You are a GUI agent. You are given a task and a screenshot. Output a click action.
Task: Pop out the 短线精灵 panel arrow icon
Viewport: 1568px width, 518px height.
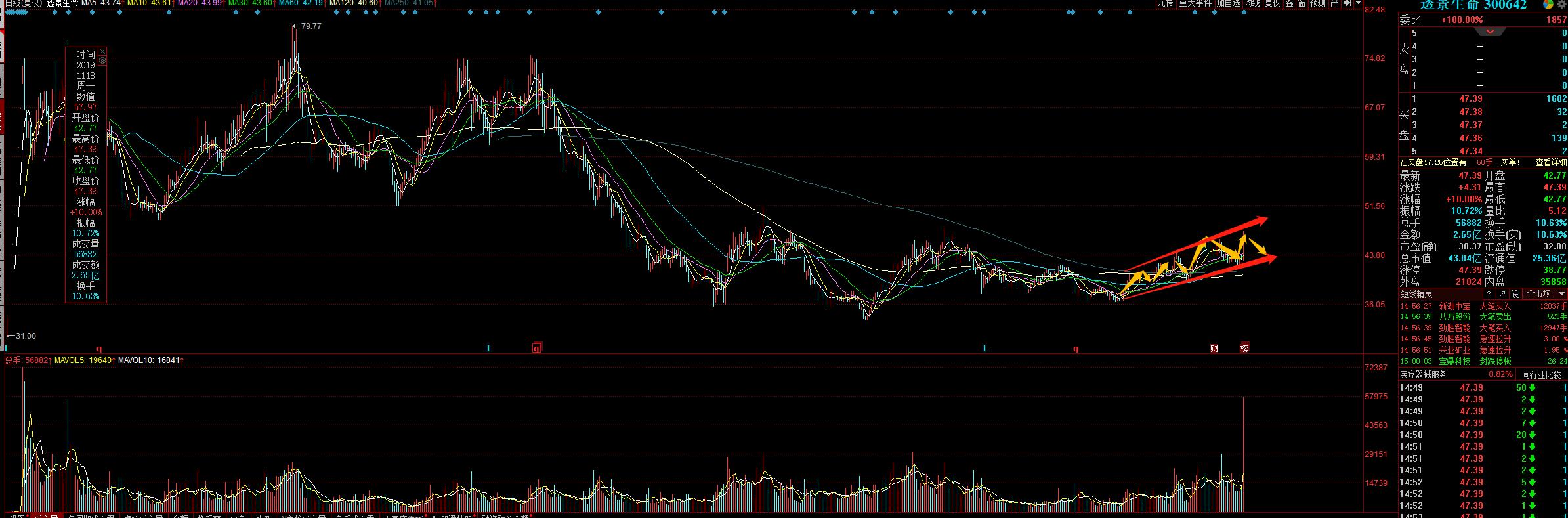tap(1502, 294)
